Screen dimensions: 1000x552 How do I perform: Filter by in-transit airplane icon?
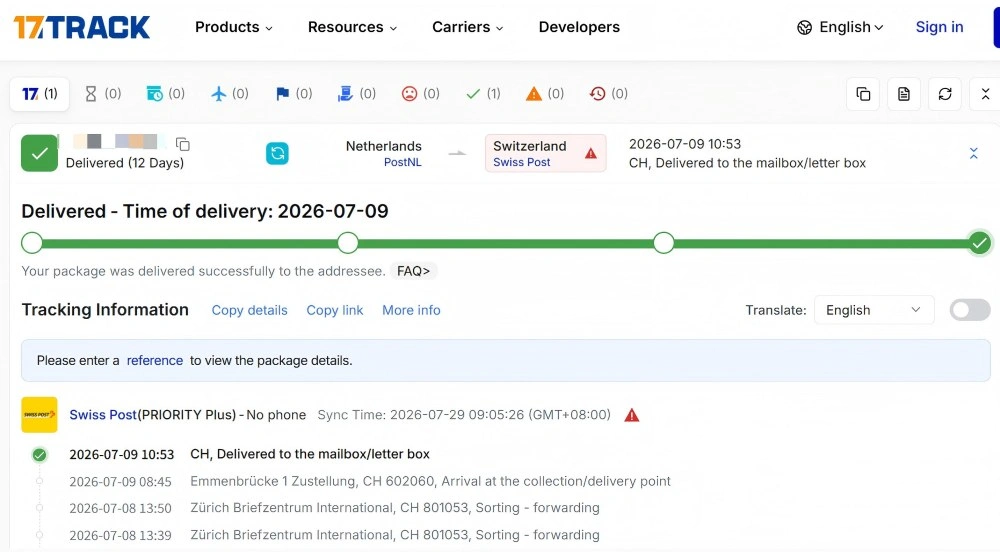point(229,94)
